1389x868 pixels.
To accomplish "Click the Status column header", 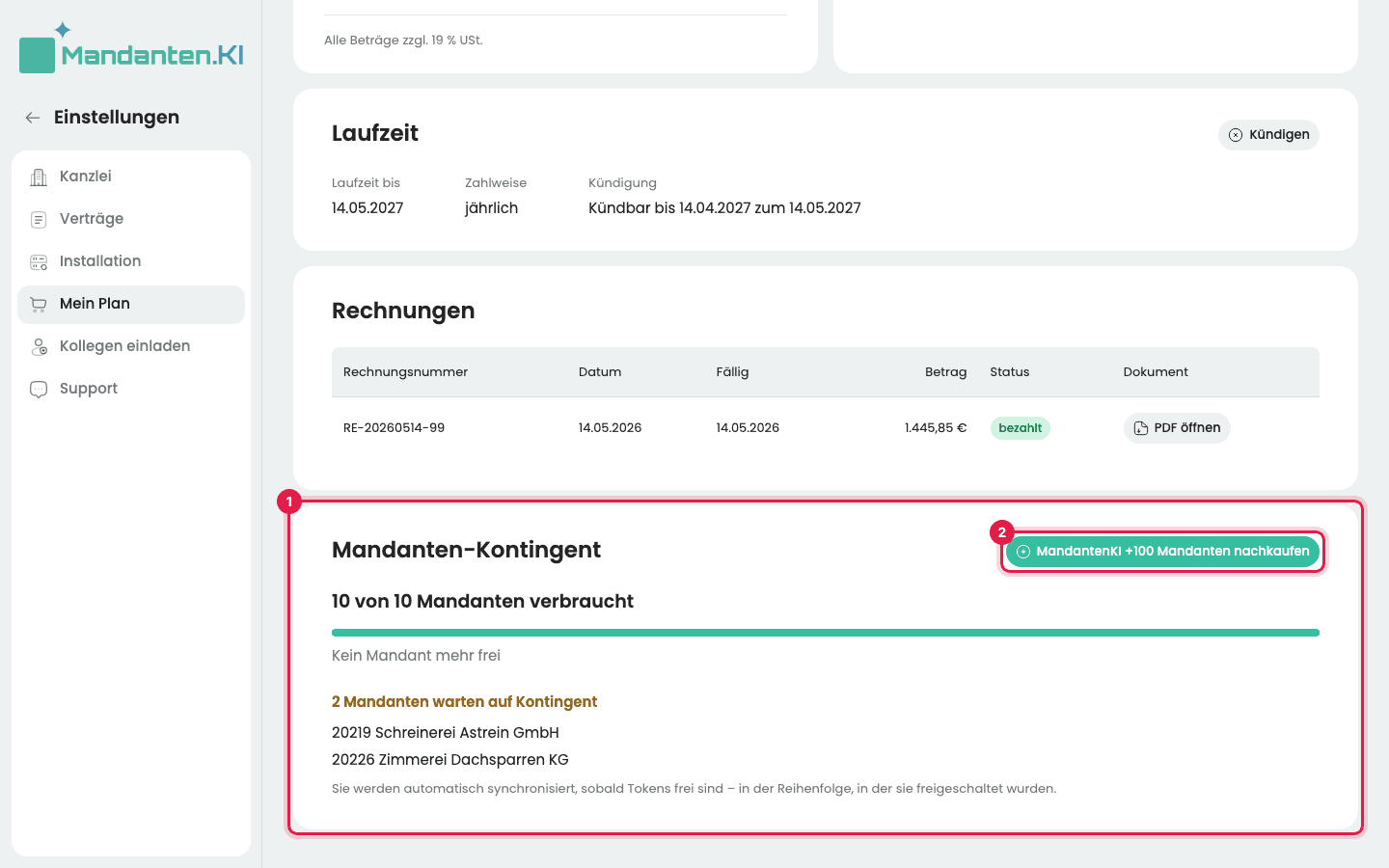I will [1010, 372].
